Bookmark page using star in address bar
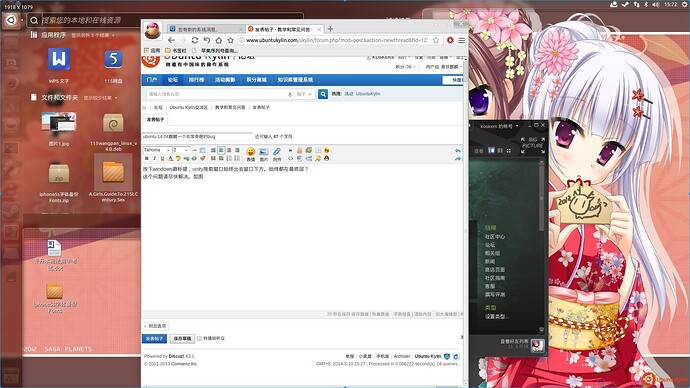This screenshot has width=690, height=388. point(436,40)
